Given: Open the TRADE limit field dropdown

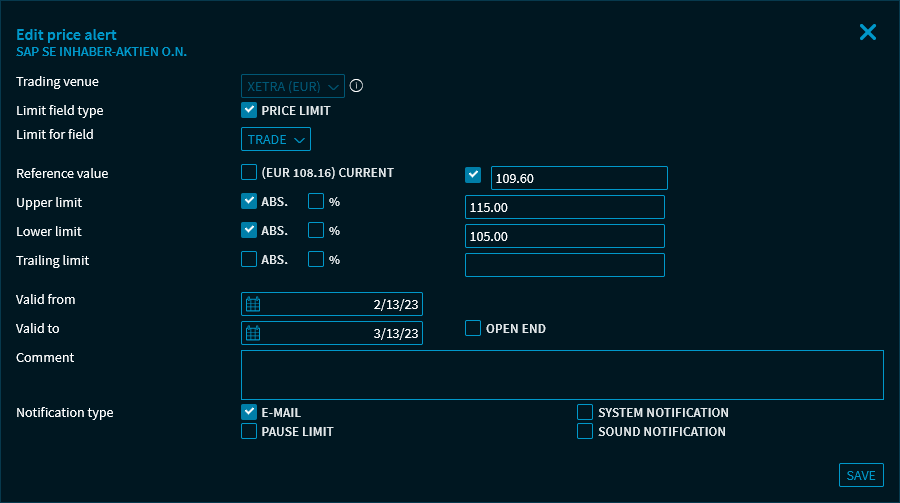Looking at the screenshot, I should click(x=276, y=139).
